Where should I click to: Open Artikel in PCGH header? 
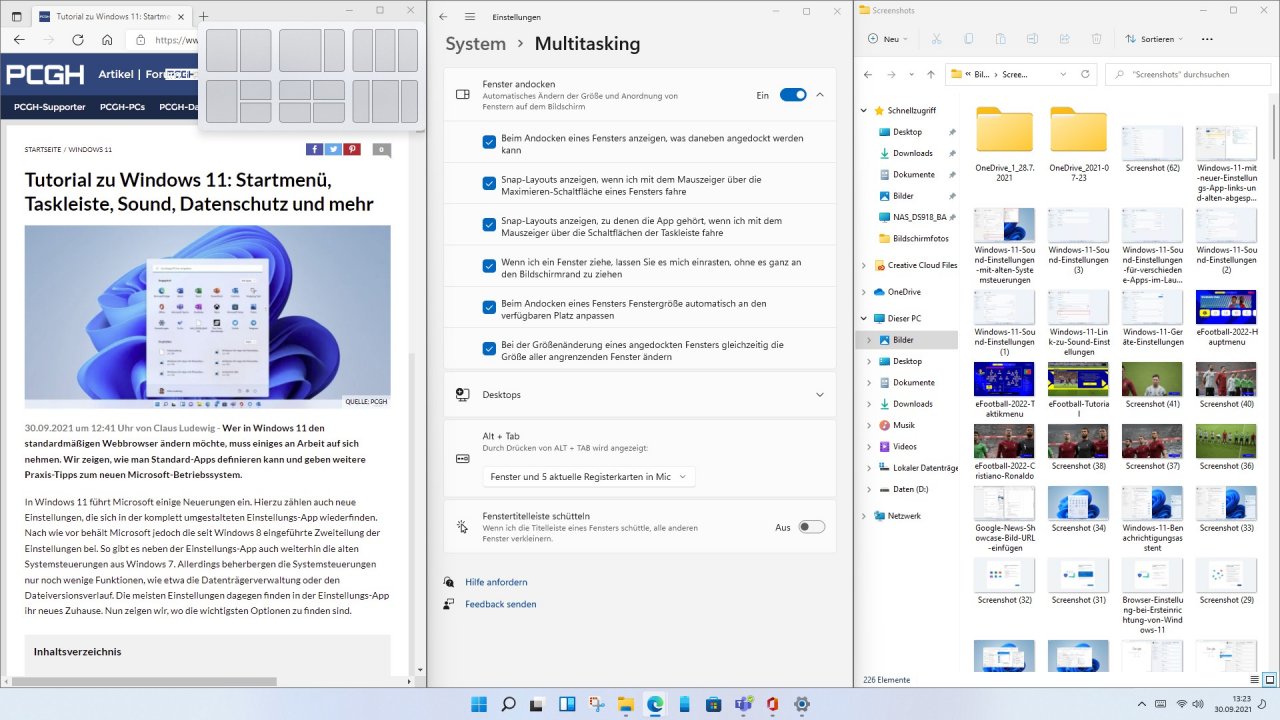point(116,74)
